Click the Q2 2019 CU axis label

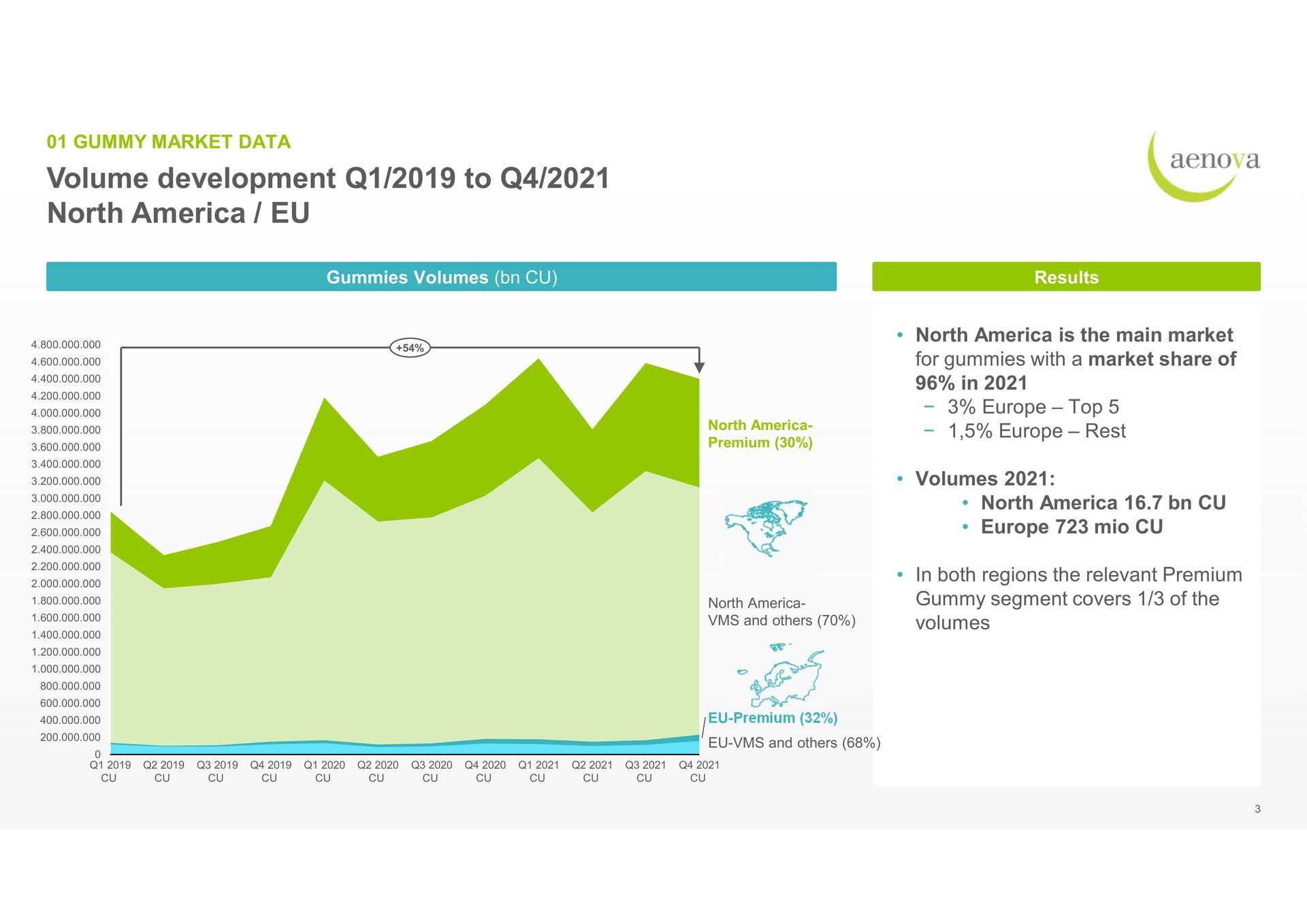163,772
